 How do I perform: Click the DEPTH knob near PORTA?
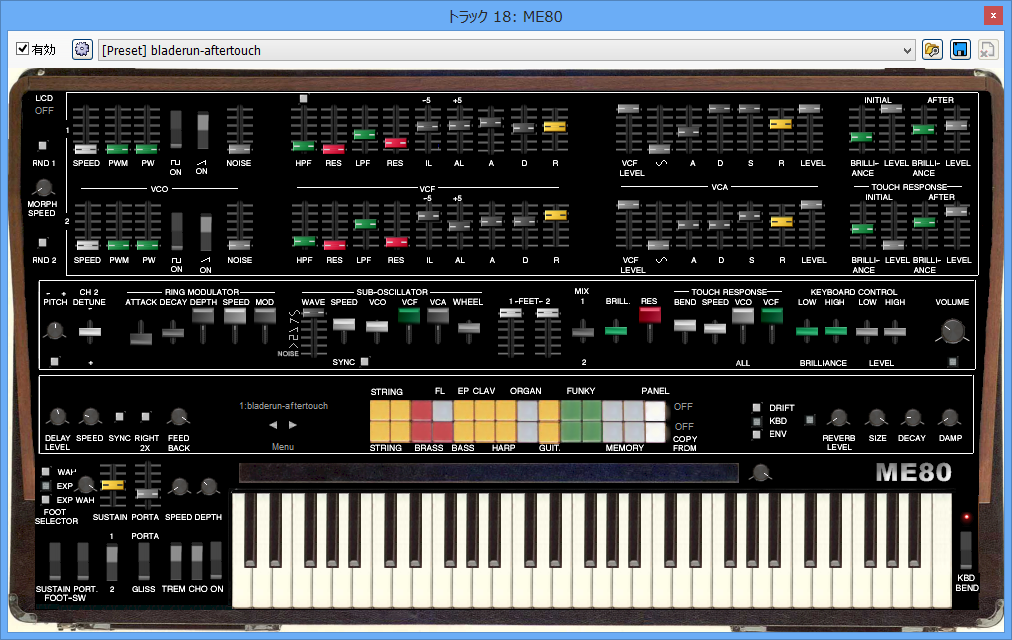click(x=208, y=487)
